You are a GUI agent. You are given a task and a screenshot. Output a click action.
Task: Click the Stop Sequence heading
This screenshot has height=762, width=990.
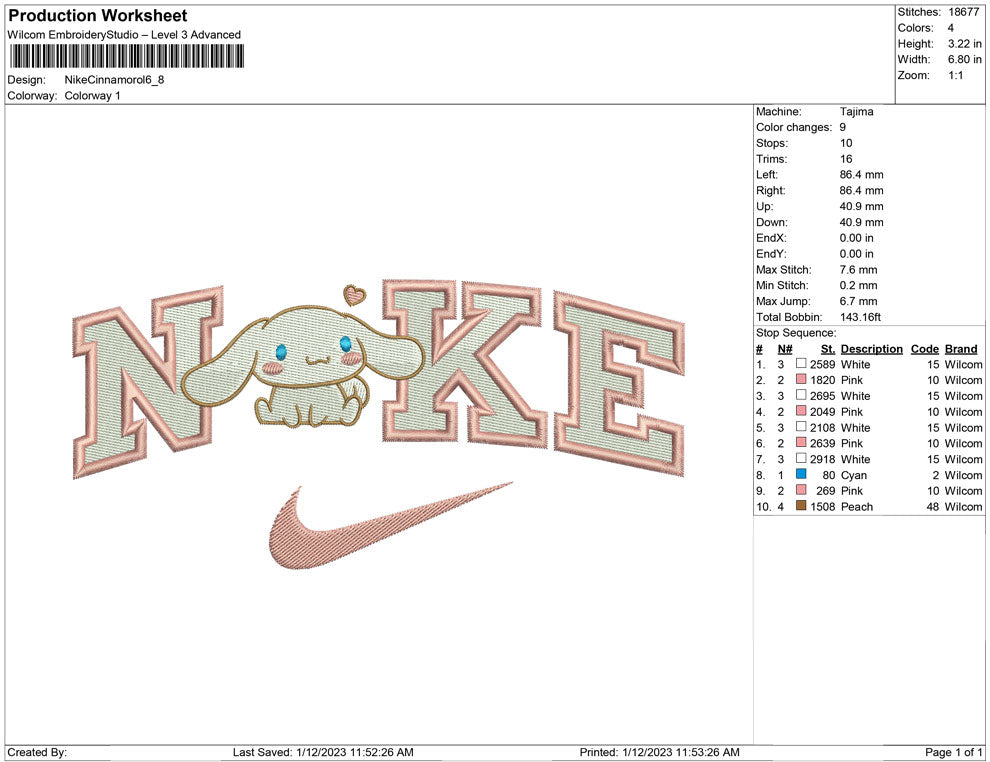tap(796, 333)
